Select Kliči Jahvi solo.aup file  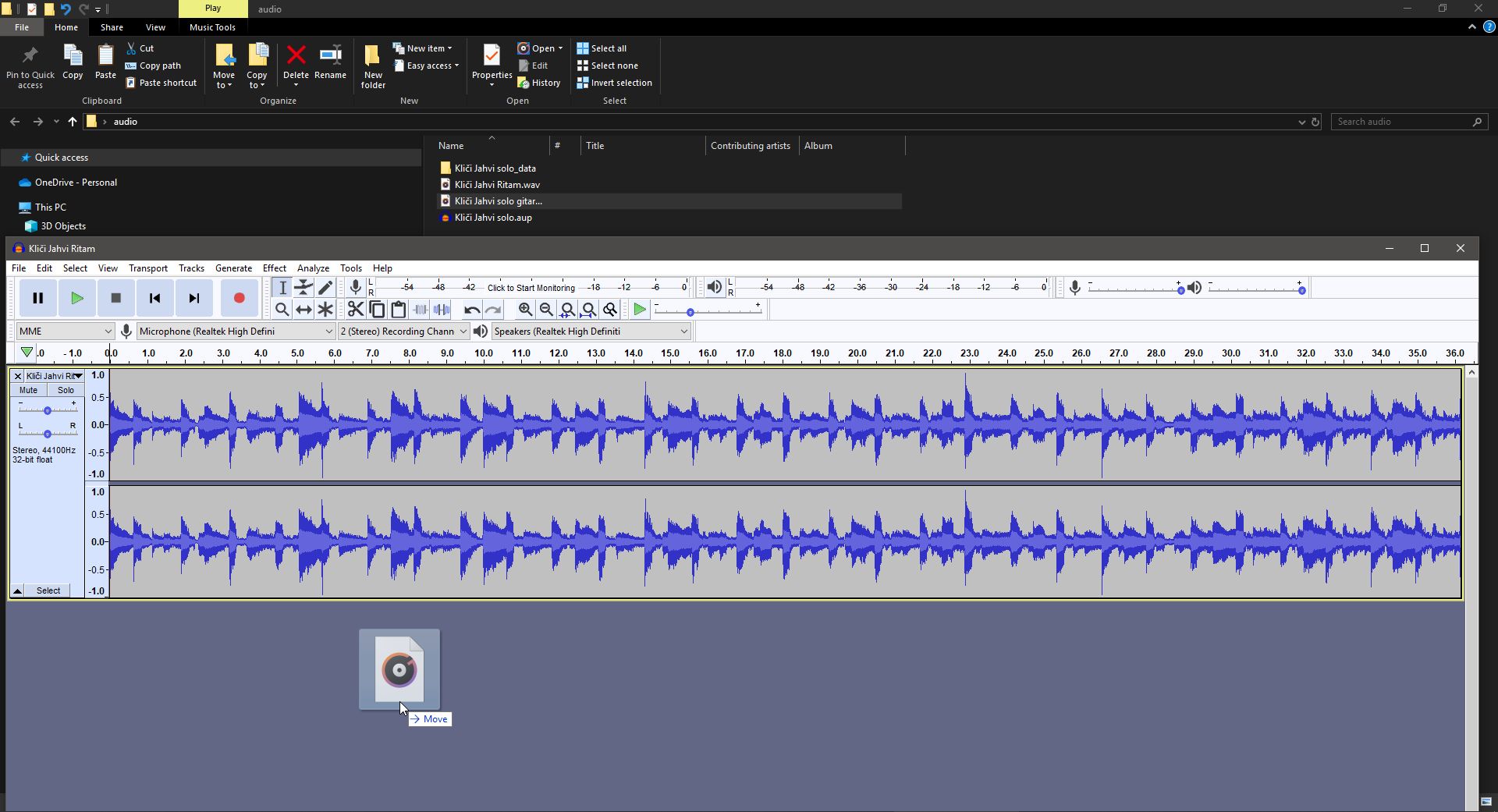tap(493, 218)
